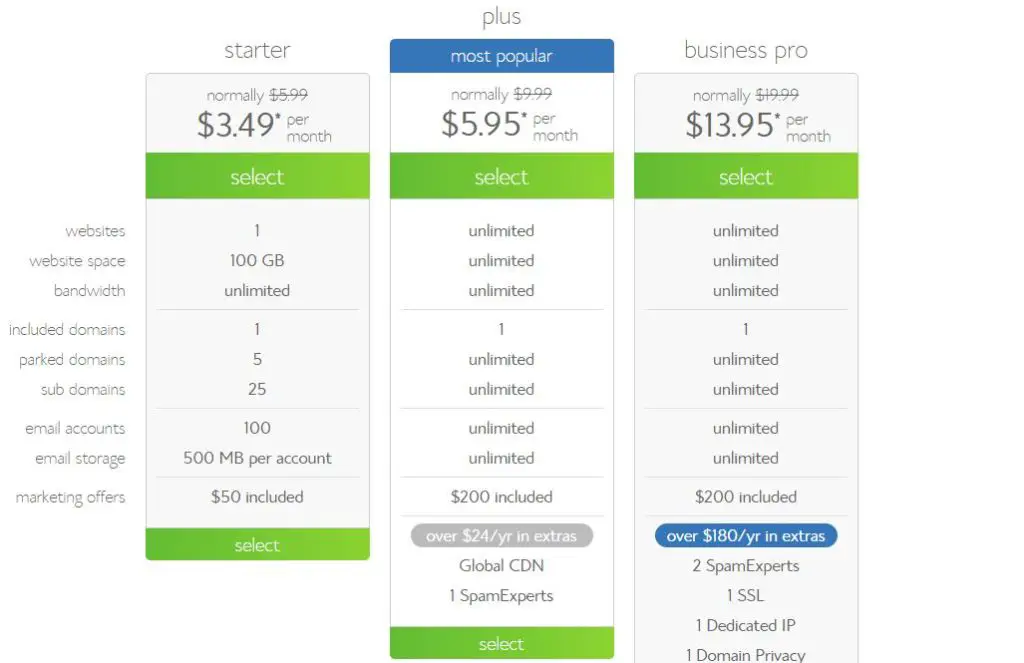Click the plus plan top select button

pyautogui.click(x=502, y=176)
